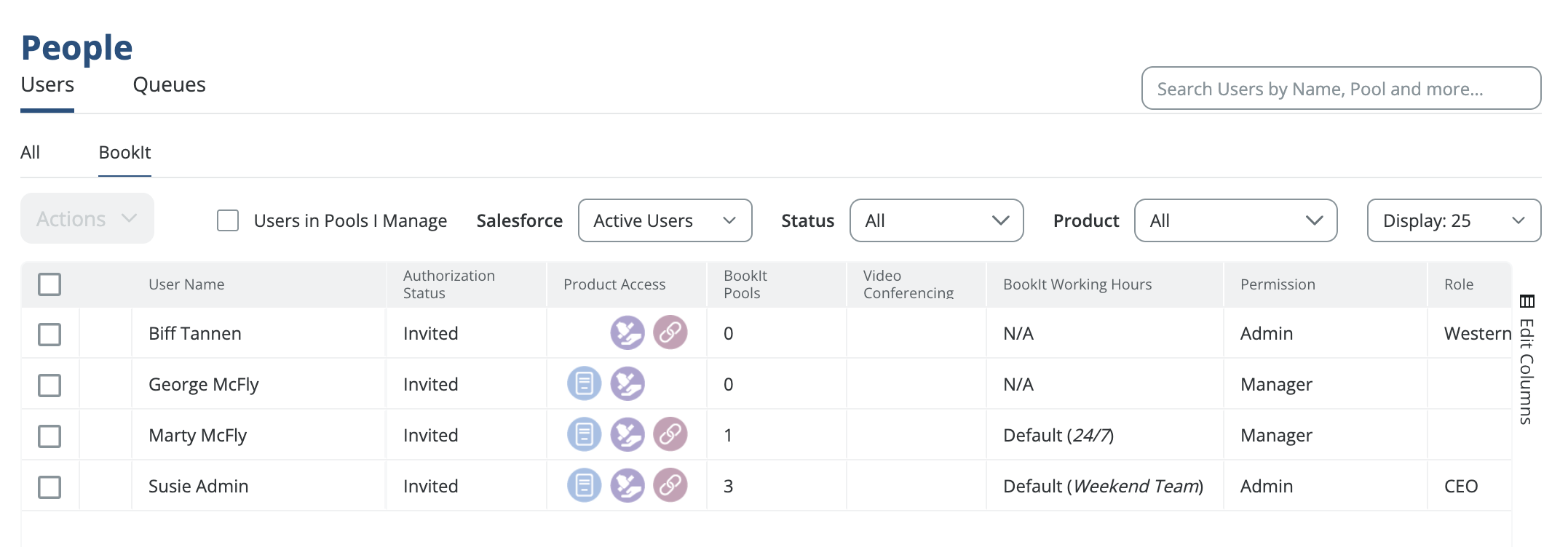Select the checkbox for Marty McFly
Screen dimensions: 1568x547
point(50,436)
